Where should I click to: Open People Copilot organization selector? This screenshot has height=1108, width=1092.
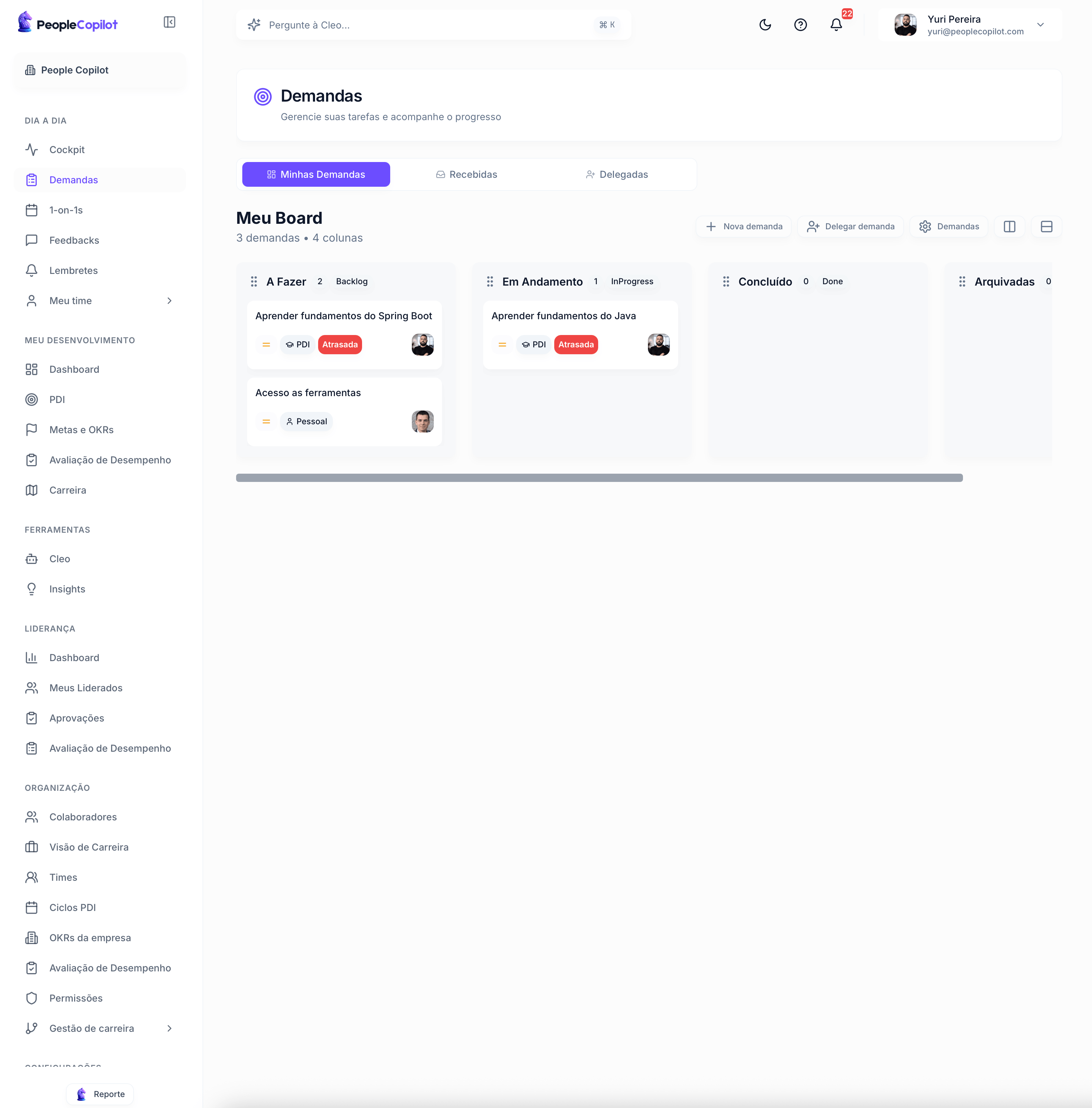pos(100,70)
